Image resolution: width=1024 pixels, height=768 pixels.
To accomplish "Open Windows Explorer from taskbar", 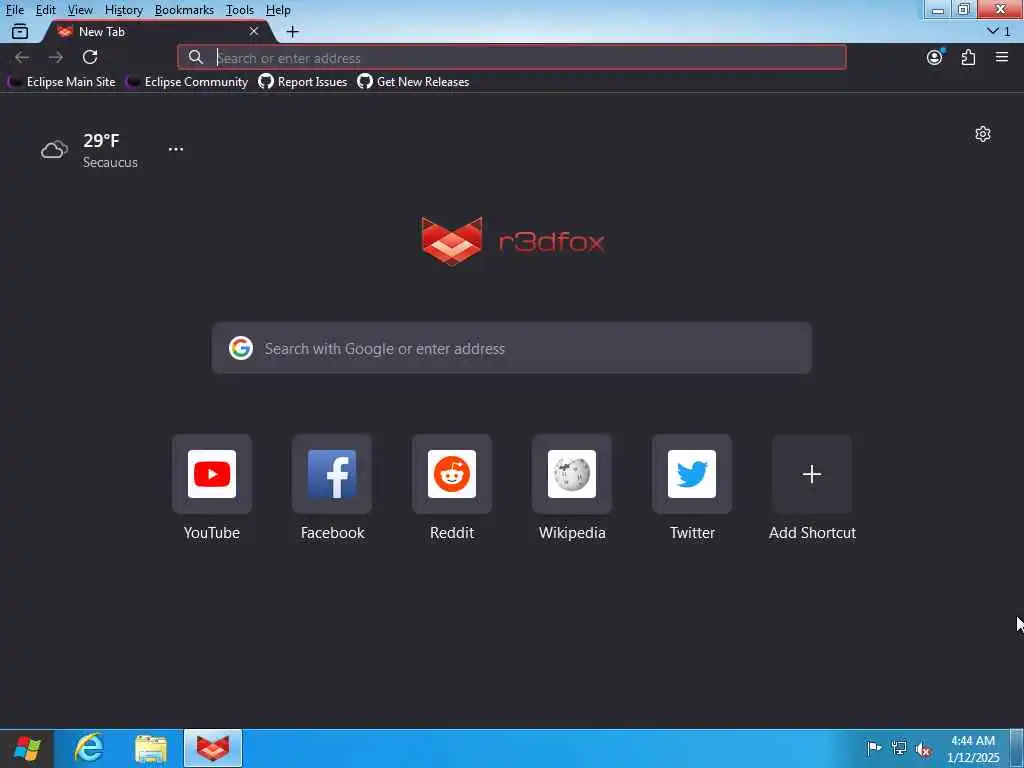I will pos(151,748).
